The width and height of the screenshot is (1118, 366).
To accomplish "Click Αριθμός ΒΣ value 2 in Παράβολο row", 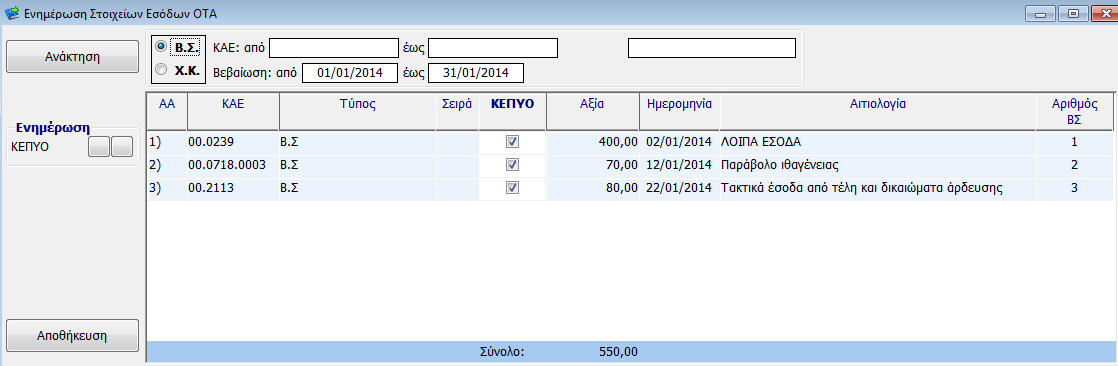I will [1074, 165].
